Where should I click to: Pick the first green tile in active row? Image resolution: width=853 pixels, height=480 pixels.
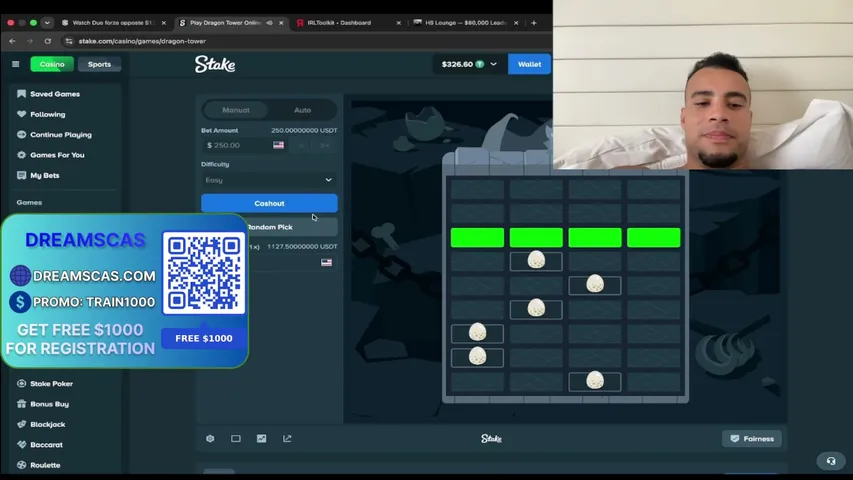pyautogui.click(x=477, y=238)
